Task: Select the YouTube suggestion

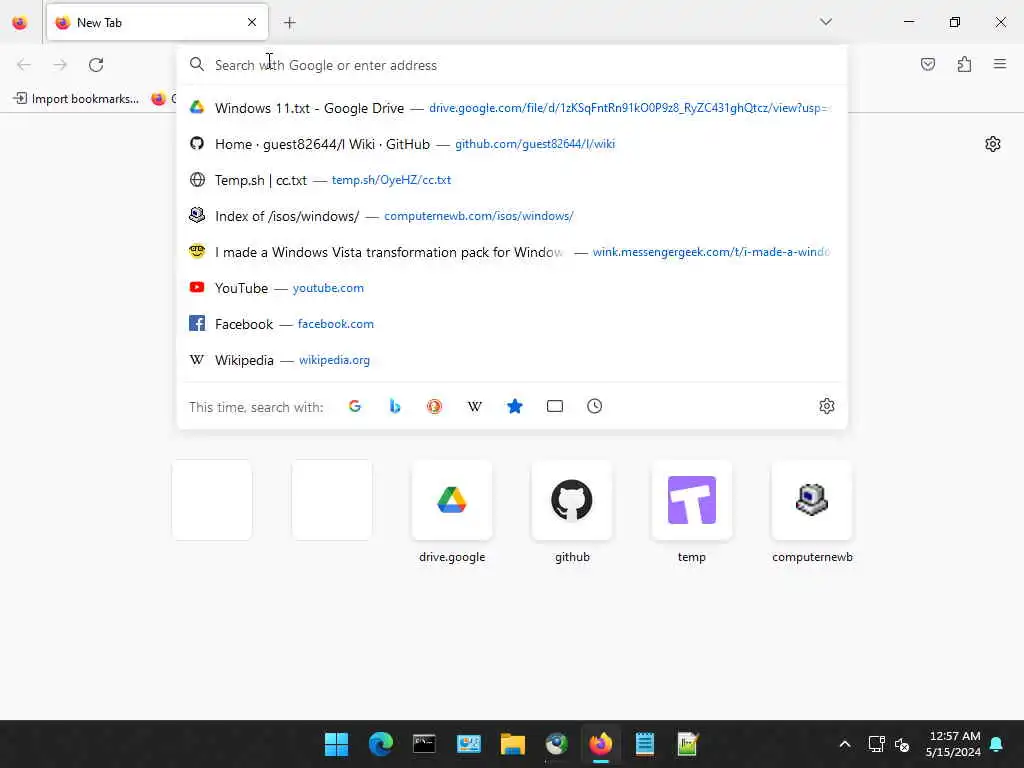Action: point(512,287)
